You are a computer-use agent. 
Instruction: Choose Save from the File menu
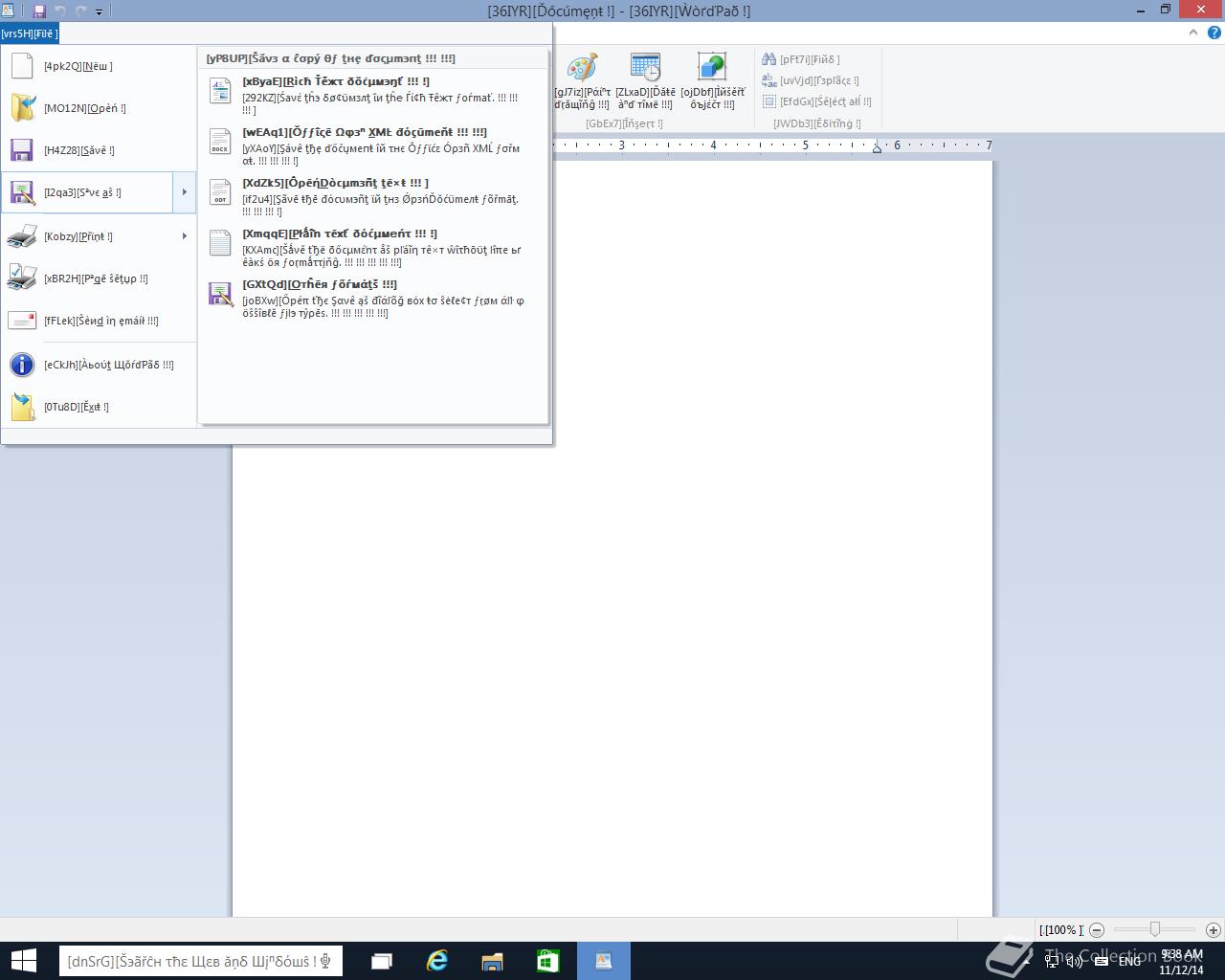(99, 150)
